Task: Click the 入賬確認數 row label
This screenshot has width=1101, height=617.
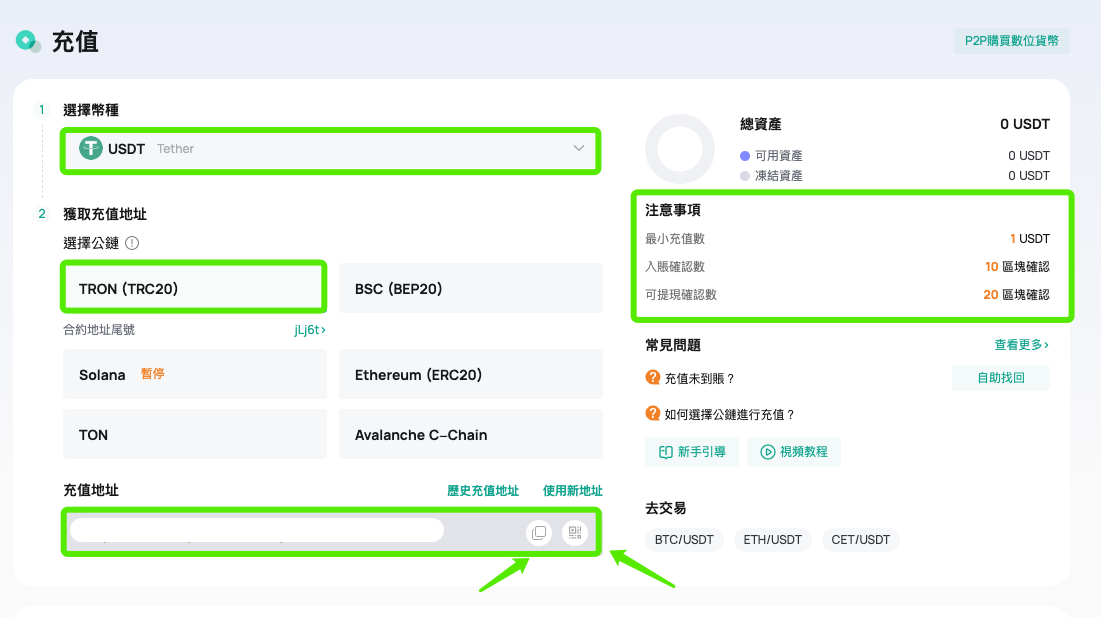Action: pos(675,267)
